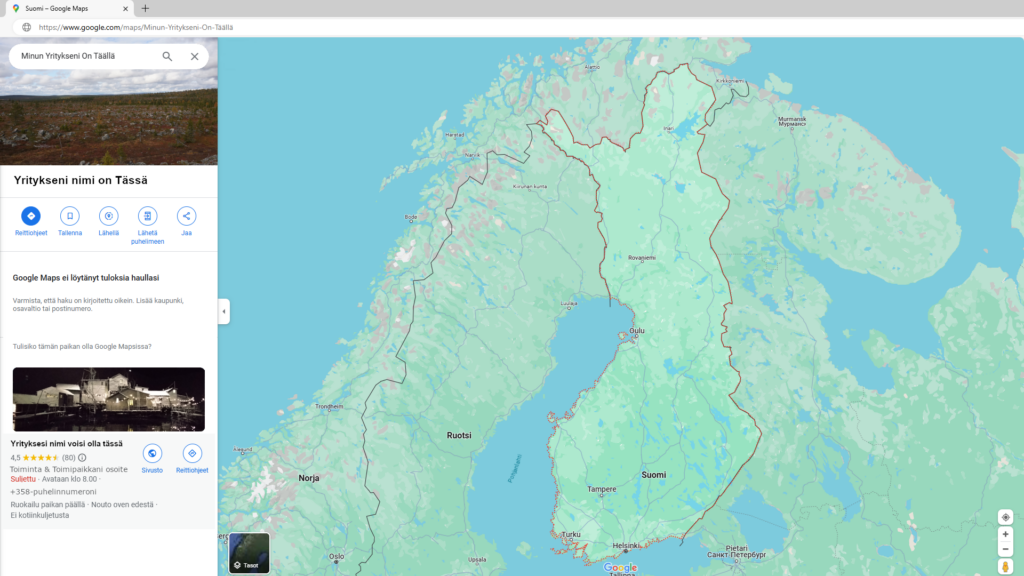Click the rating info icon beside (80)
The height and width of the screenshot is (576, 1024).
(x=82, y=458)
